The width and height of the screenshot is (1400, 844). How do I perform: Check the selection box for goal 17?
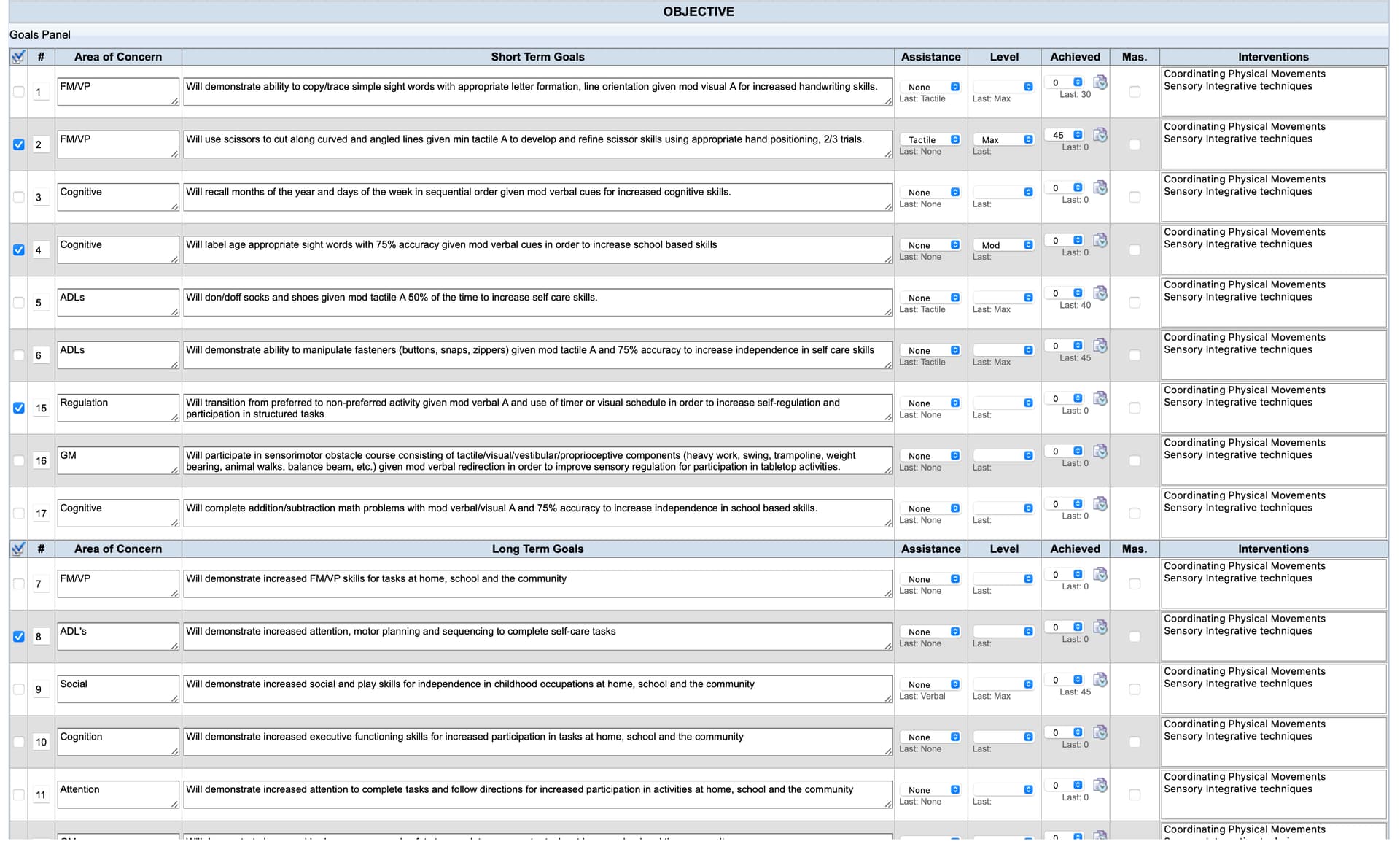point(19,514)
